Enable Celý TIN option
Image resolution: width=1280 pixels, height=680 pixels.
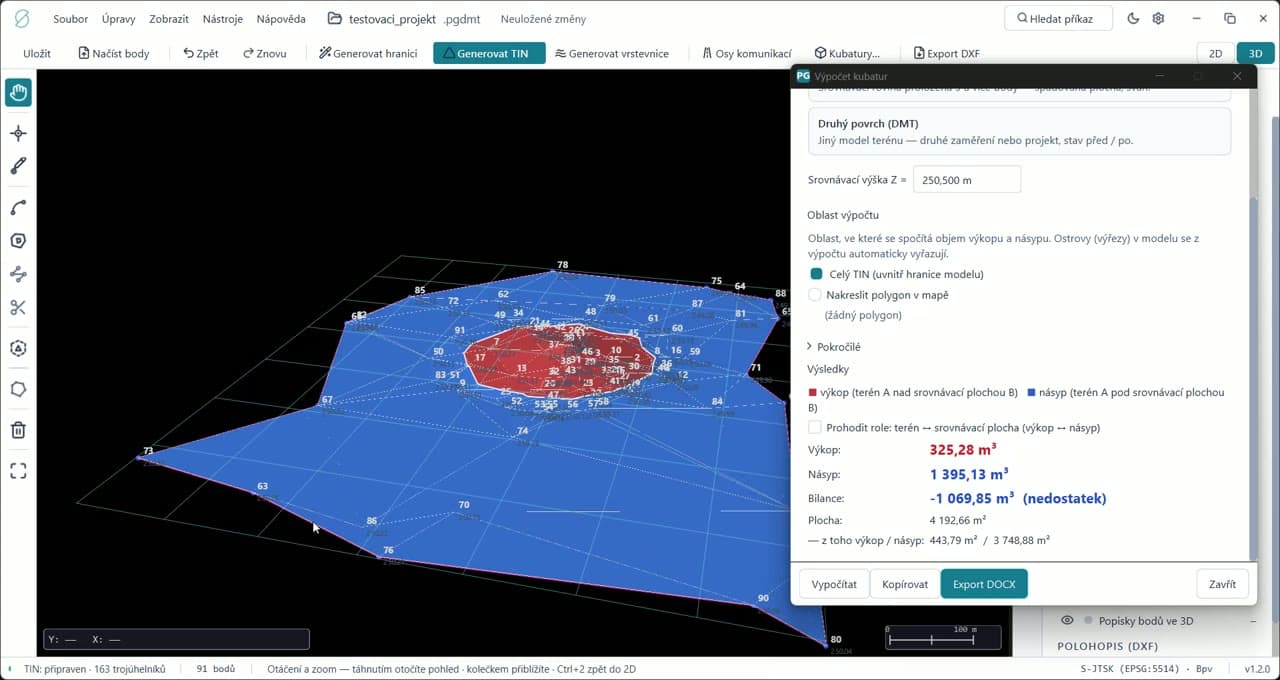(x=816, y=274)
